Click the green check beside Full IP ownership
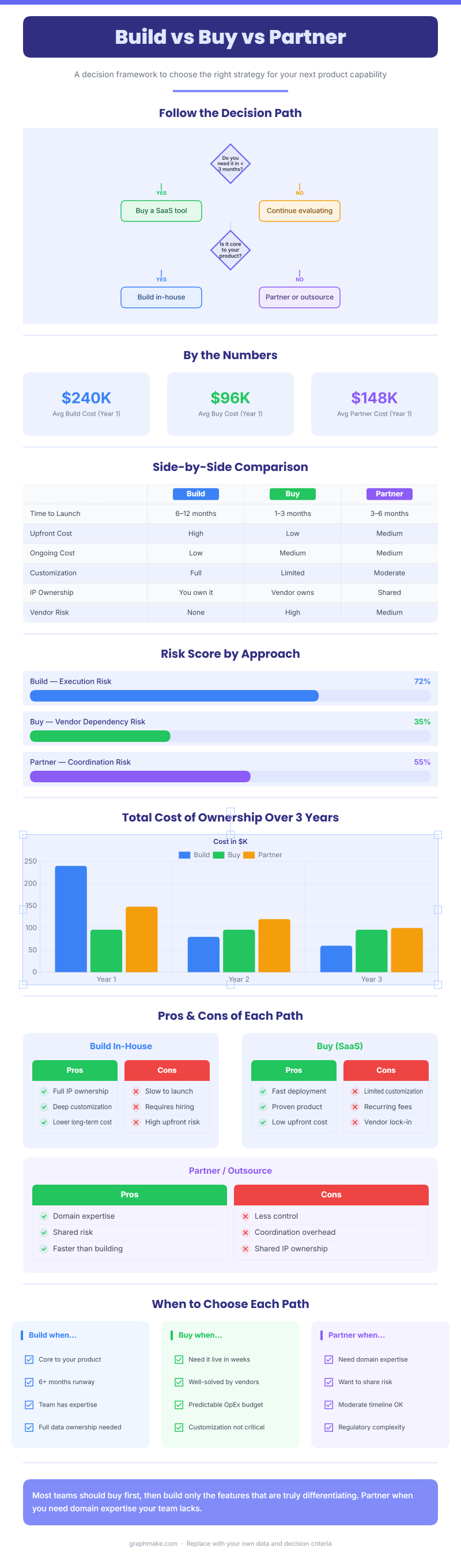The image size is (461, 1568). (44, 1091)
